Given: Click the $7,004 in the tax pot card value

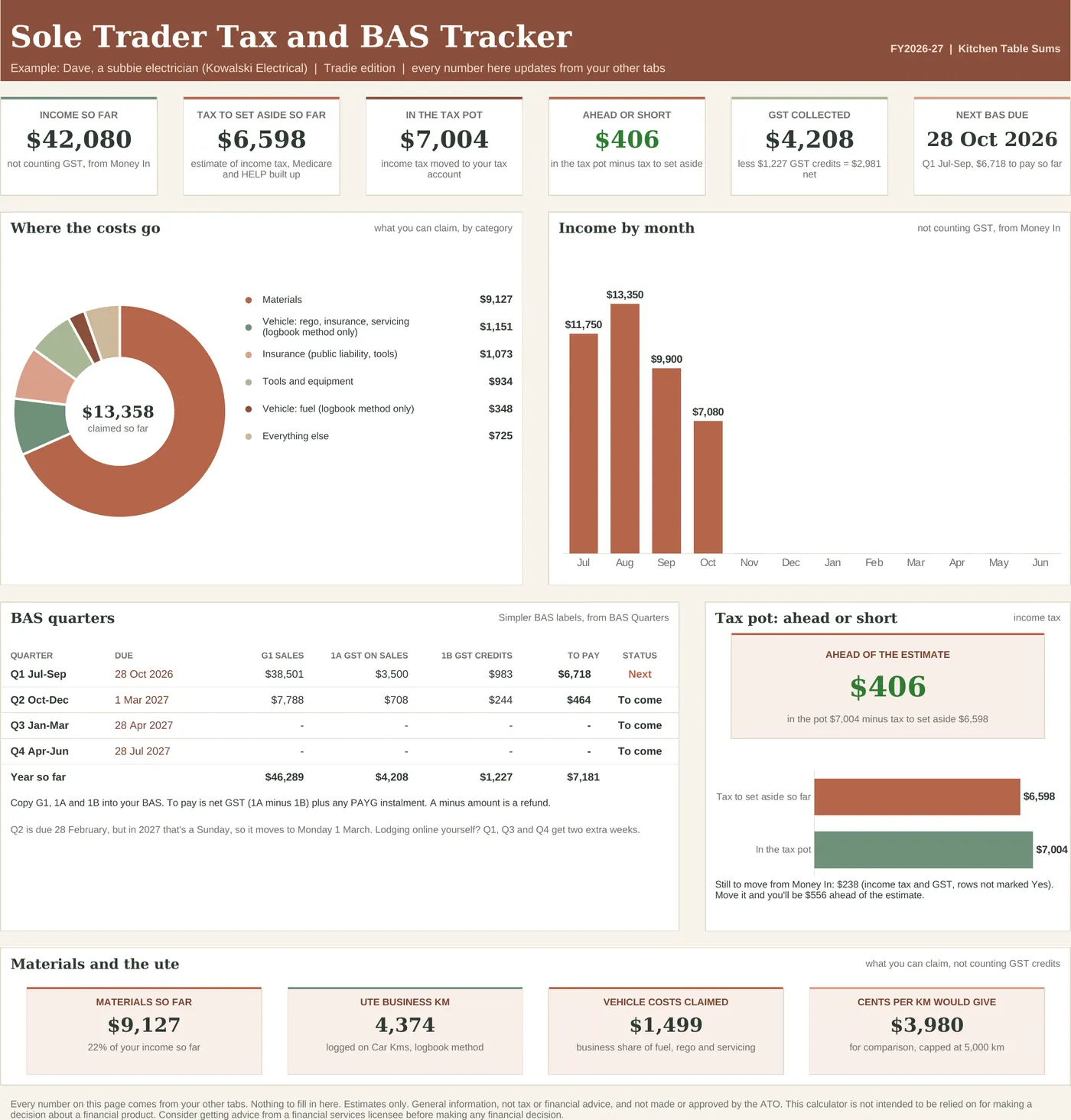Looking at the screenshot, I should 444,139.
